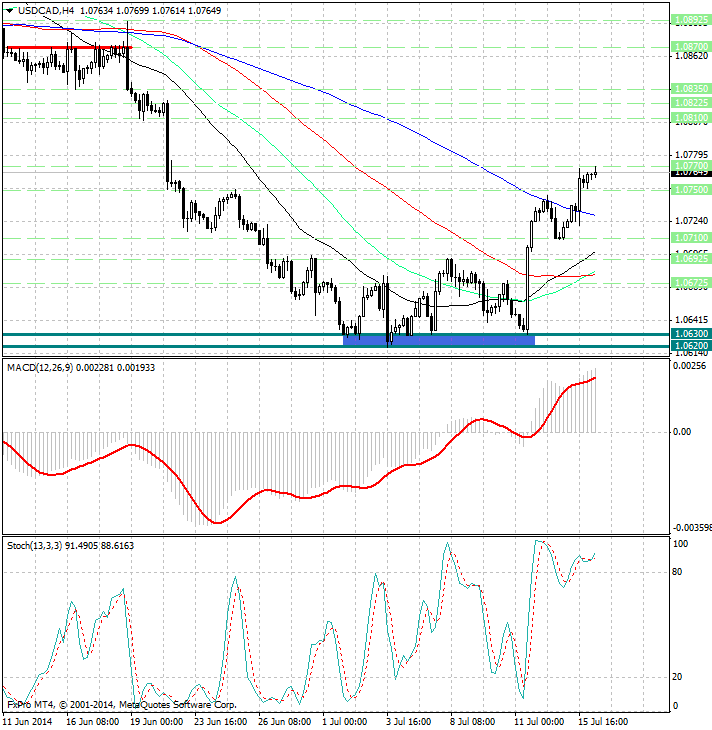
Task: Click the 1.08700 price level label
Action: pyautogui.click(x=691, y=47)
